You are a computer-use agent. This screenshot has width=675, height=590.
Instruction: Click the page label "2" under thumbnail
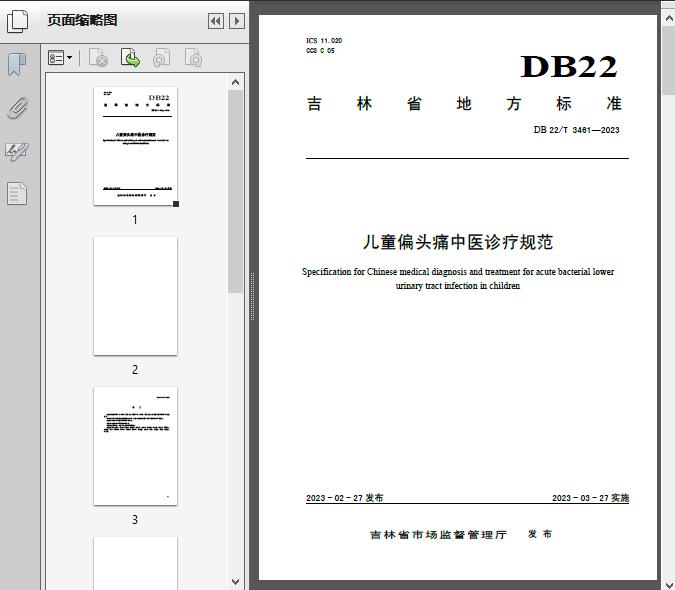click(x=135, y=369)
